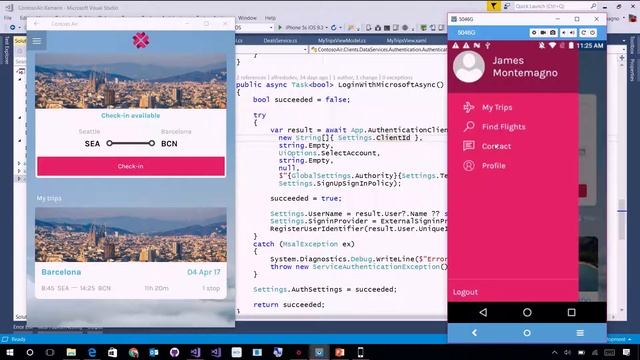
Task: Open Text Explorer side tab
Action: (6, 50)
